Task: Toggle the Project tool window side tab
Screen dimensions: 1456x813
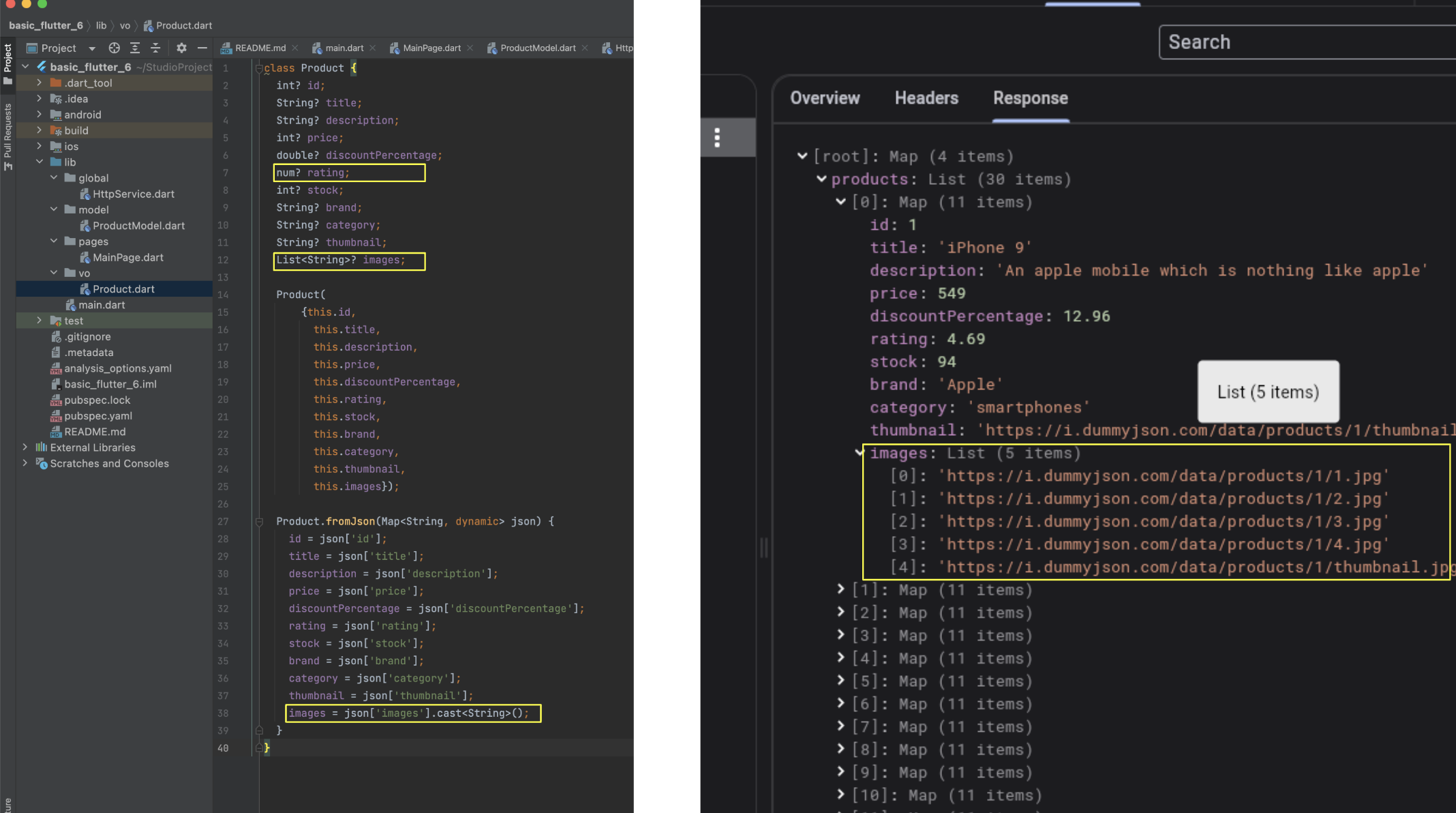Action: [x=7, y=63]
